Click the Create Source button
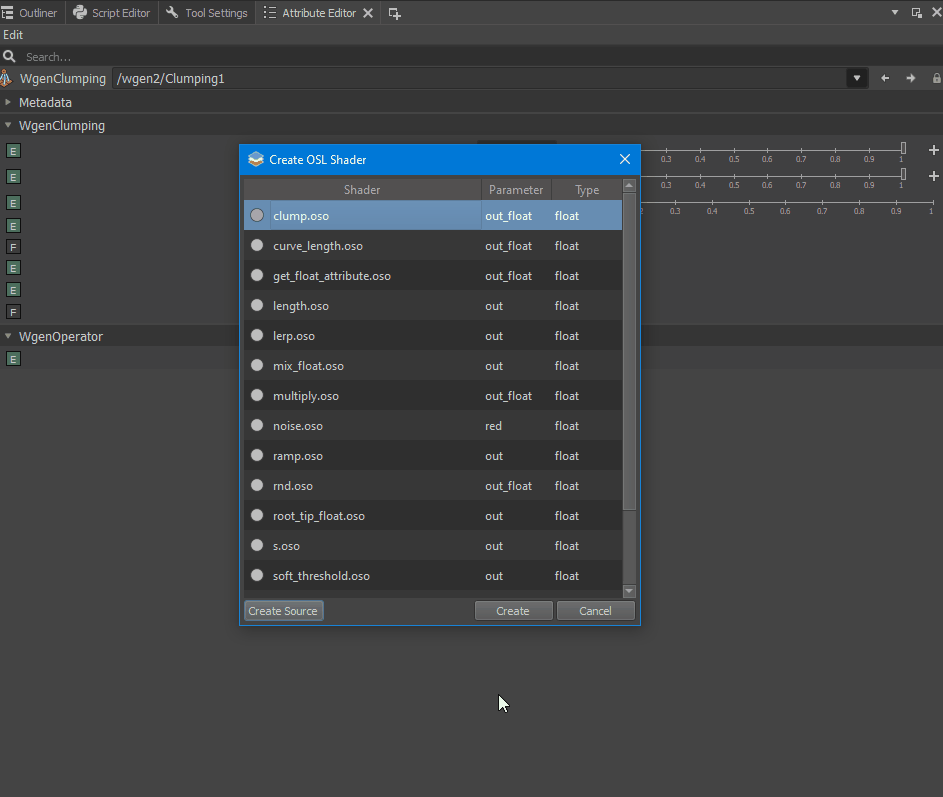The image size is (943, 797). 283,611
